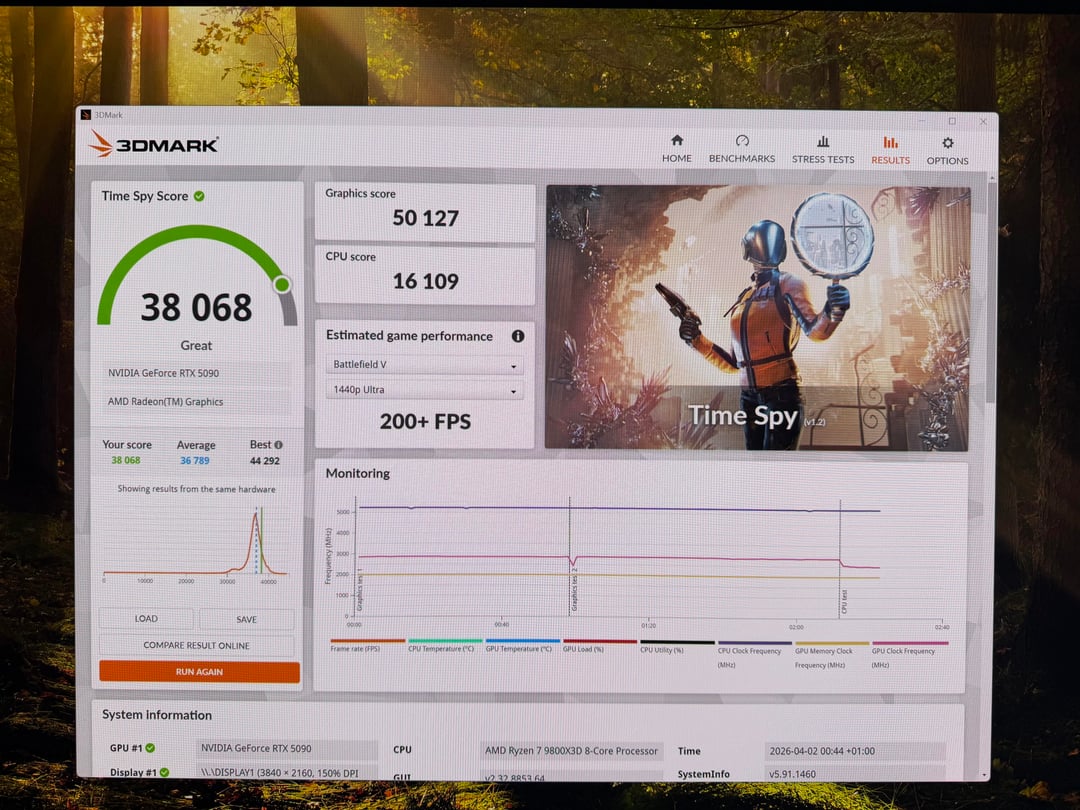Click the GPU Memory Clock Frequency color swatch
1080x810 pixels.
[x=831, y=642]
